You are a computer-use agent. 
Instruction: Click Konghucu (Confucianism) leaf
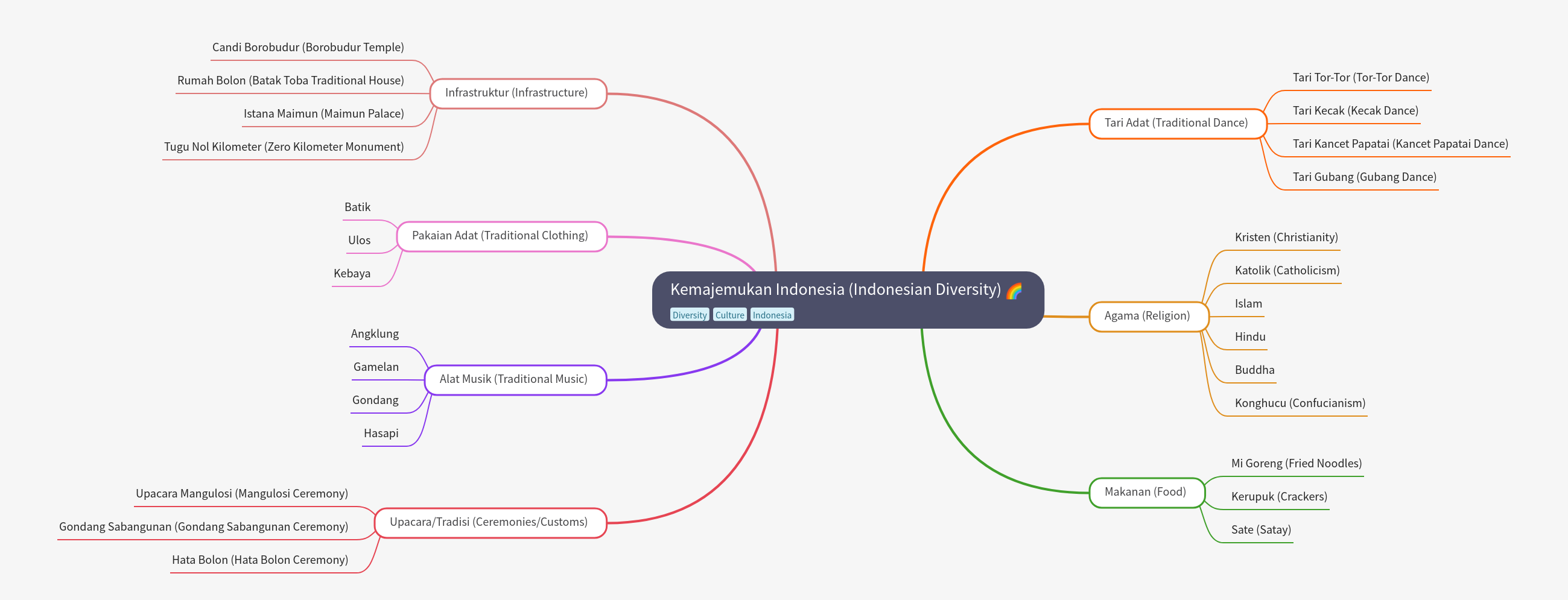click(1300, 403)
